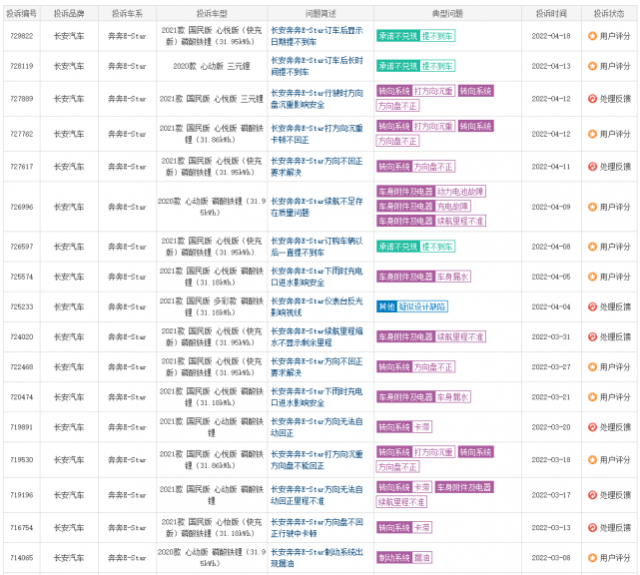640x575 pixels.
Task: Click the red feedback icon in row 727617
Action: [592, 167]
